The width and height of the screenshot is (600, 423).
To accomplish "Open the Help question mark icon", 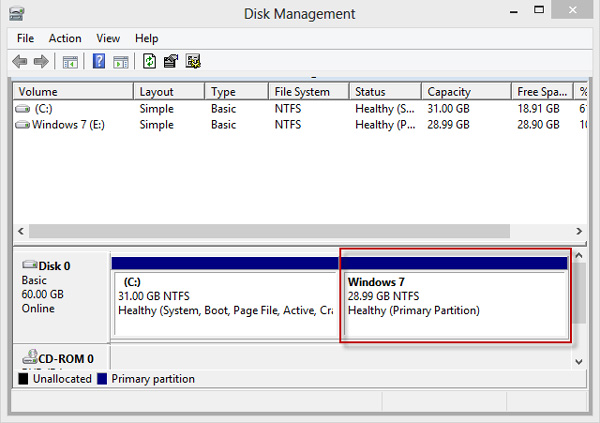I will [x=99, y=61].
